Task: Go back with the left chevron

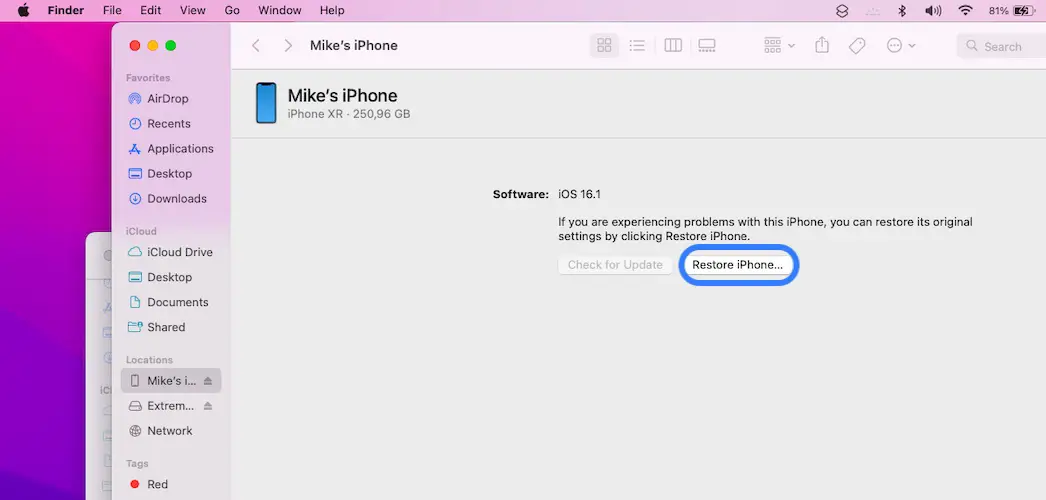Action: click(257, 46)
